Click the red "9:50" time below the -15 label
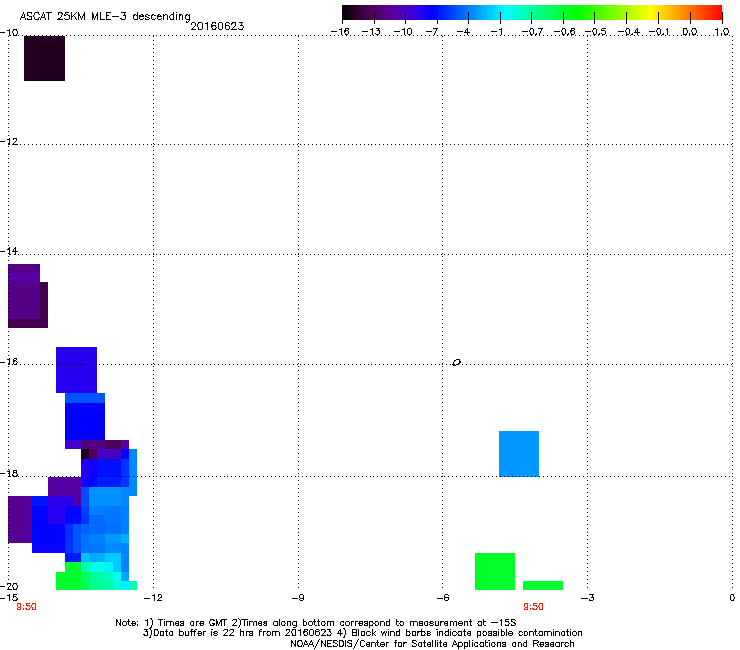 pos(26,607)
